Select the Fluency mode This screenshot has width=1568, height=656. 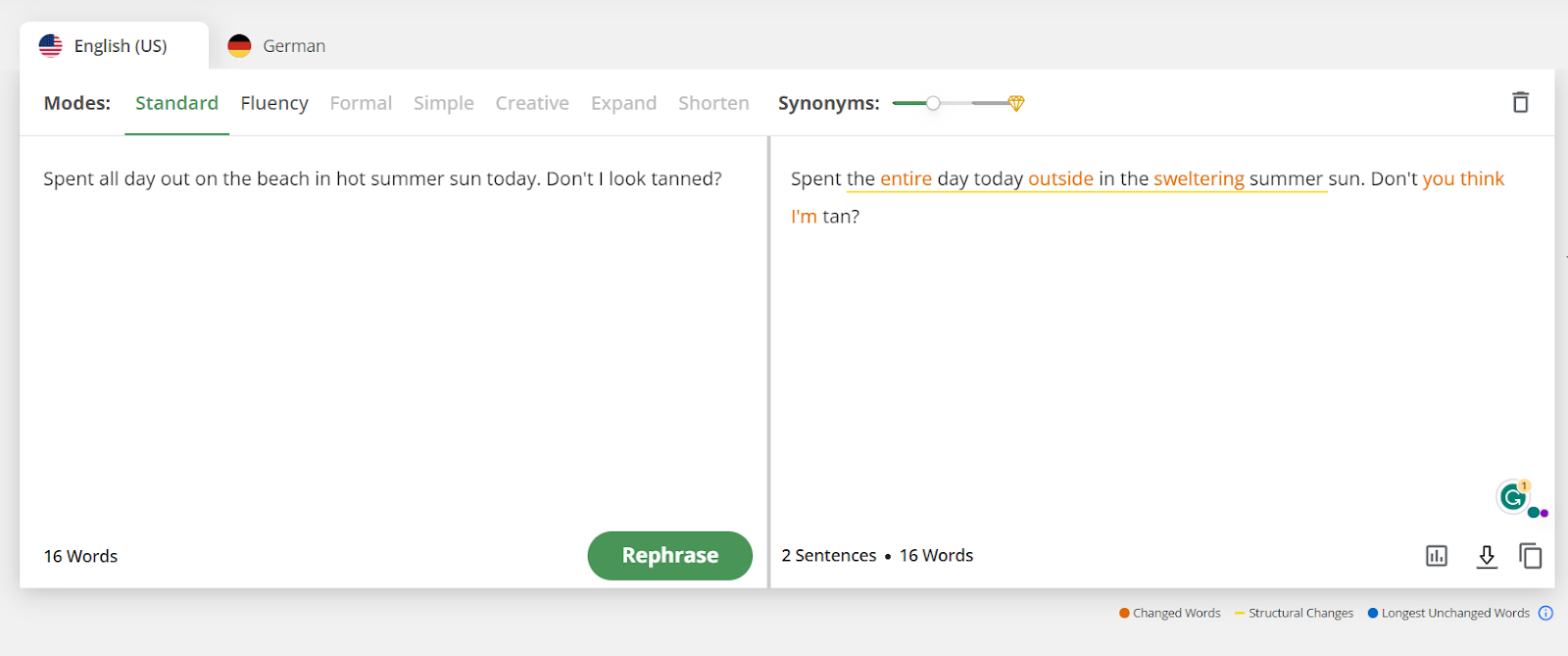point(274,103)
